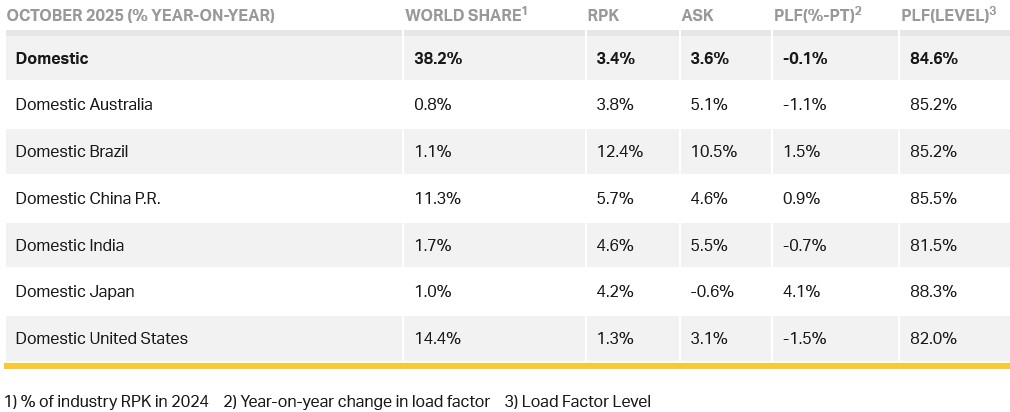Select the bold Domestic row label
This screenshot has height=412, width=1010.
(52, 58)
